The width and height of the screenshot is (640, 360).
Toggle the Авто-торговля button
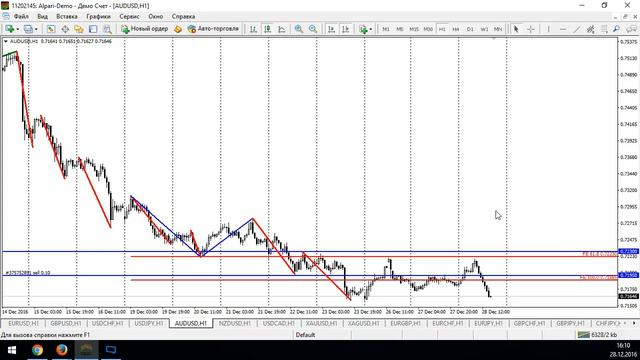(213, 29)
